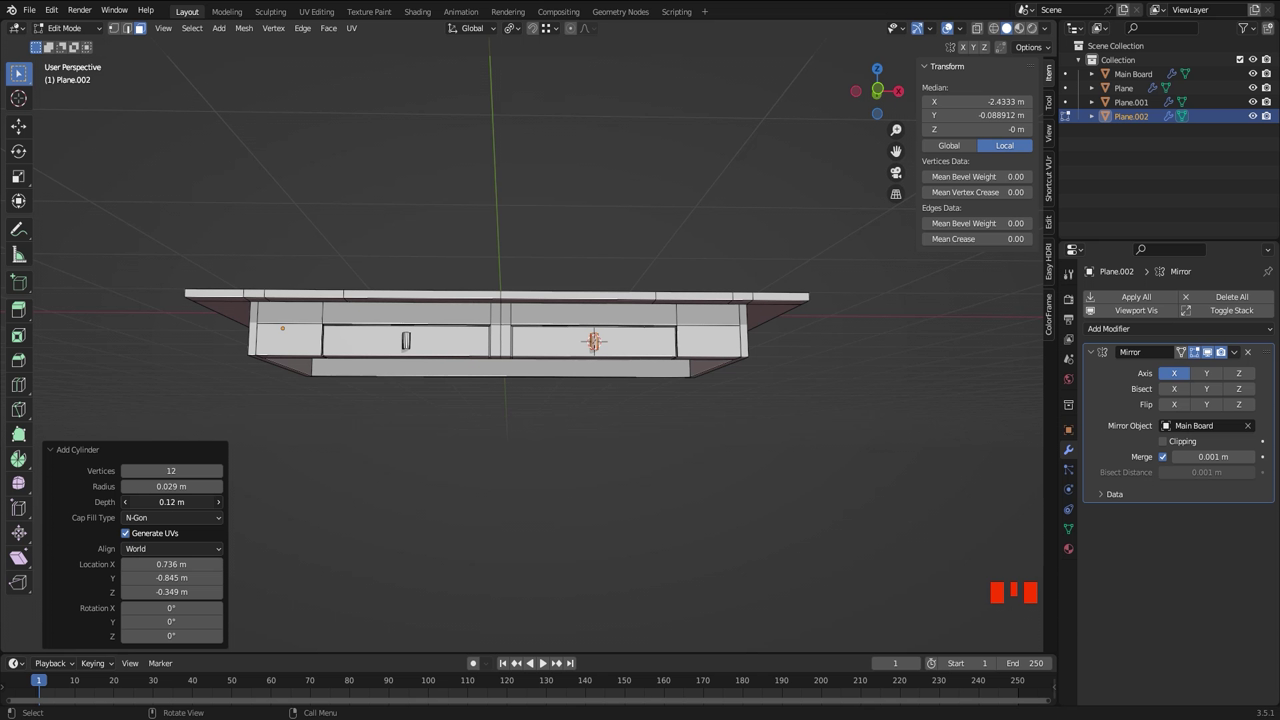1280x720 pixels.
Task: Uncheck the Generate UVs checkbox
Action: point(126,533)
